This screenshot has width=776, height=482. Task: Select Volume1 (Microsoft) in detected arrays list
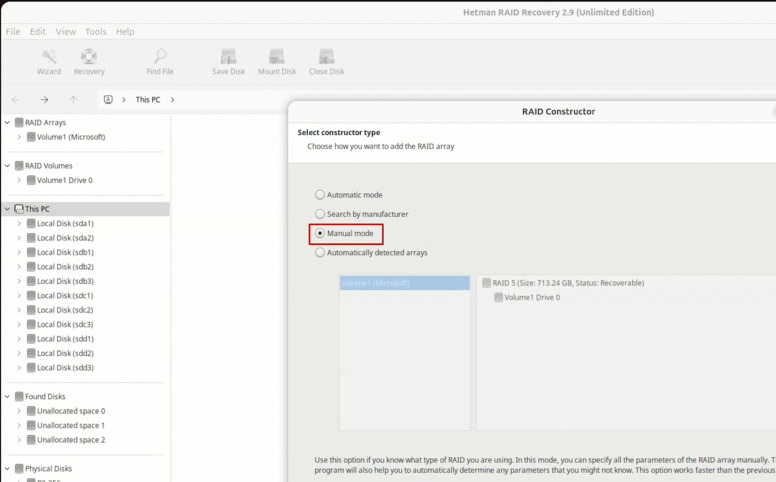404,283
